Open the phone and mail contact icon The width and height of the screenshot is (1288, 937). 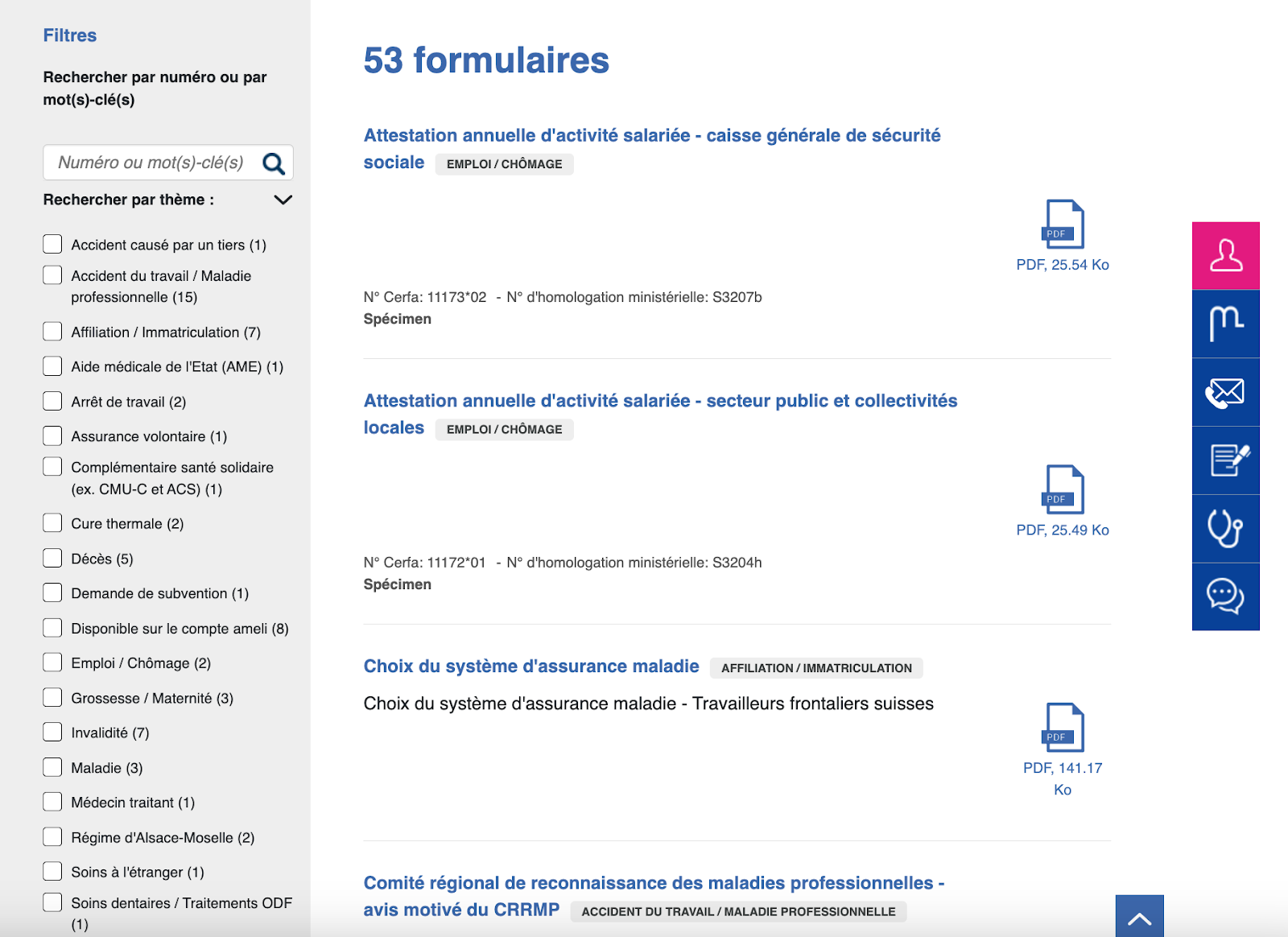click(1225, 392)
